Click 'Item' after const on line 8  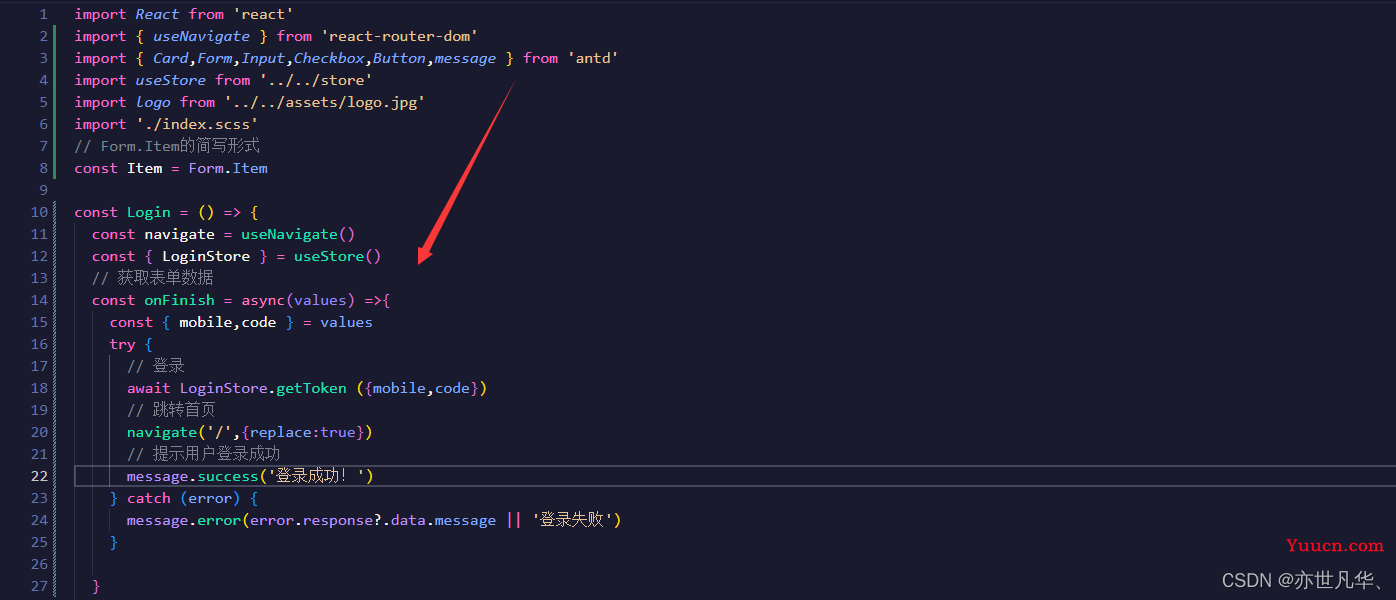click(x=144, y=168)
